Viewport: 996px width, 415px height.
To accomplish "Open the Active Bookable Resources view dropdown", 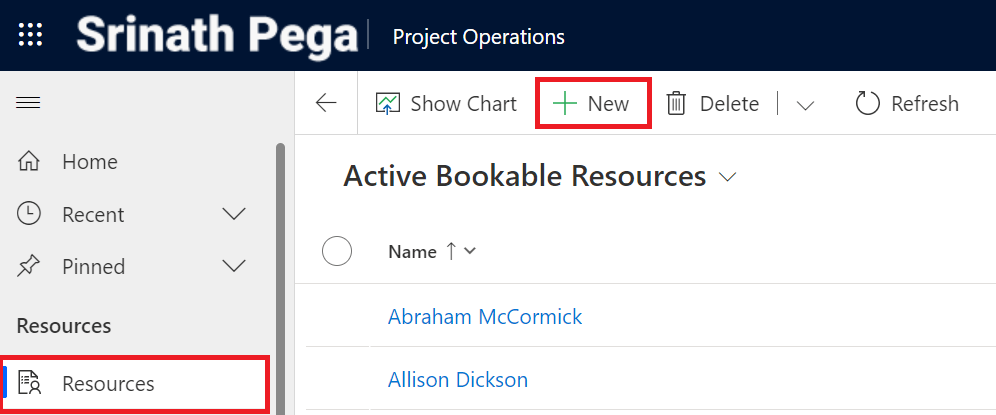I will coord(727,178).
